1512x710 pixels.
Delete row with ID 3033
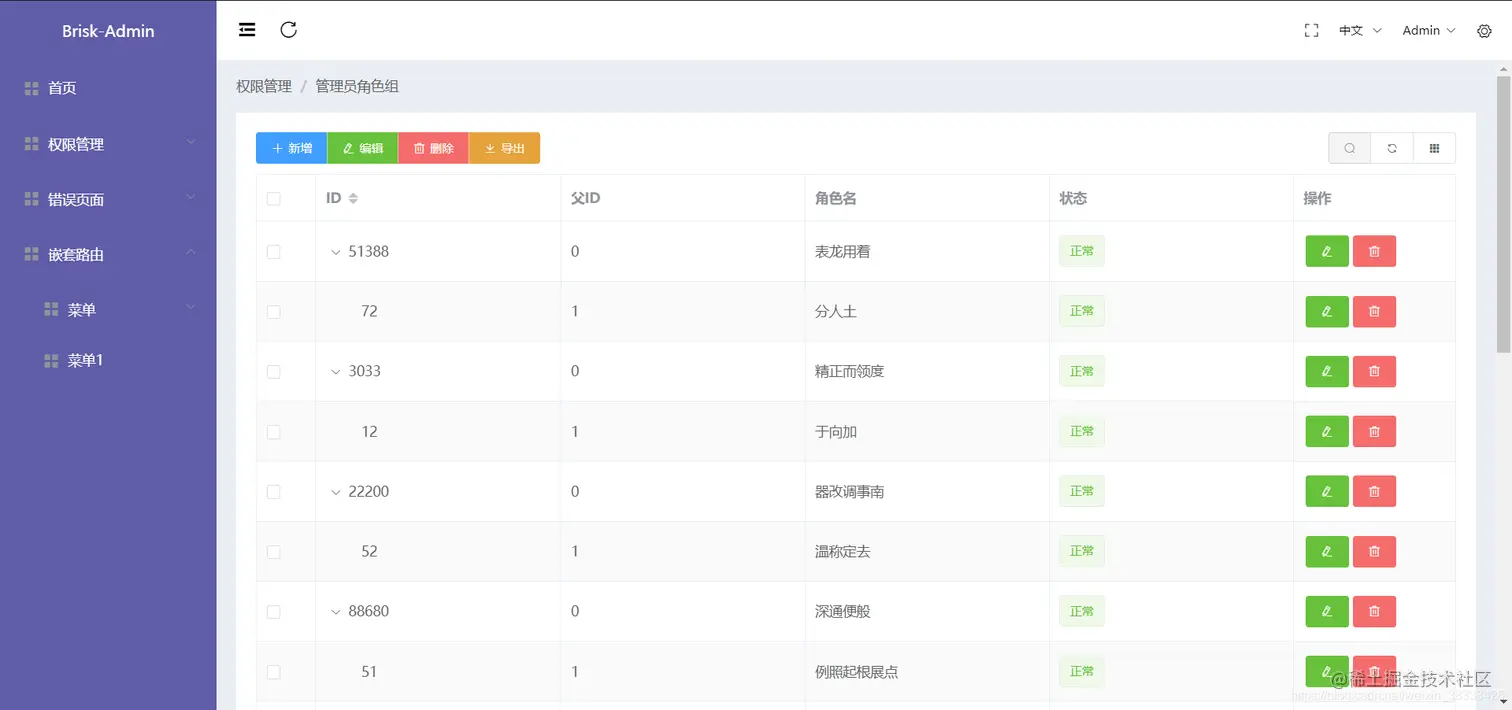coord(1374,372)
